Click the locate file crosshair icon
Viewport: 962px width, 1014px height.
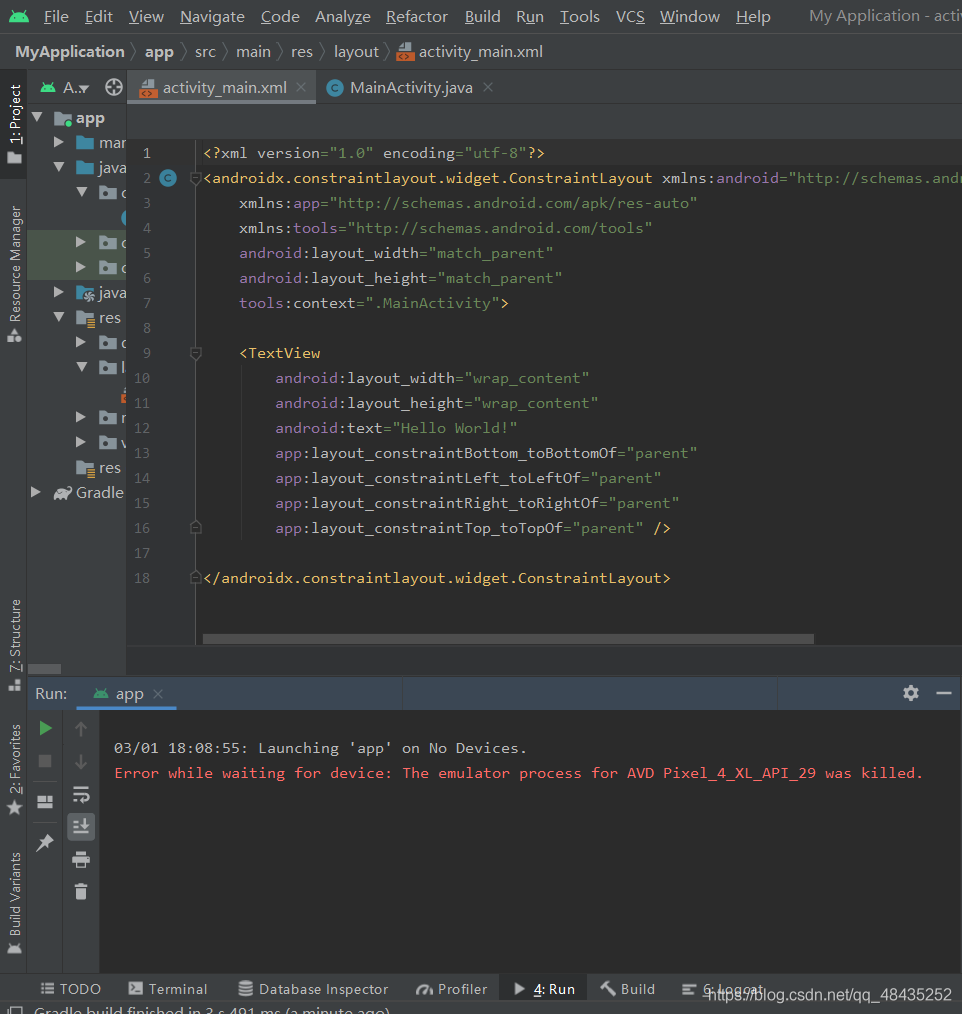point(114,87)
